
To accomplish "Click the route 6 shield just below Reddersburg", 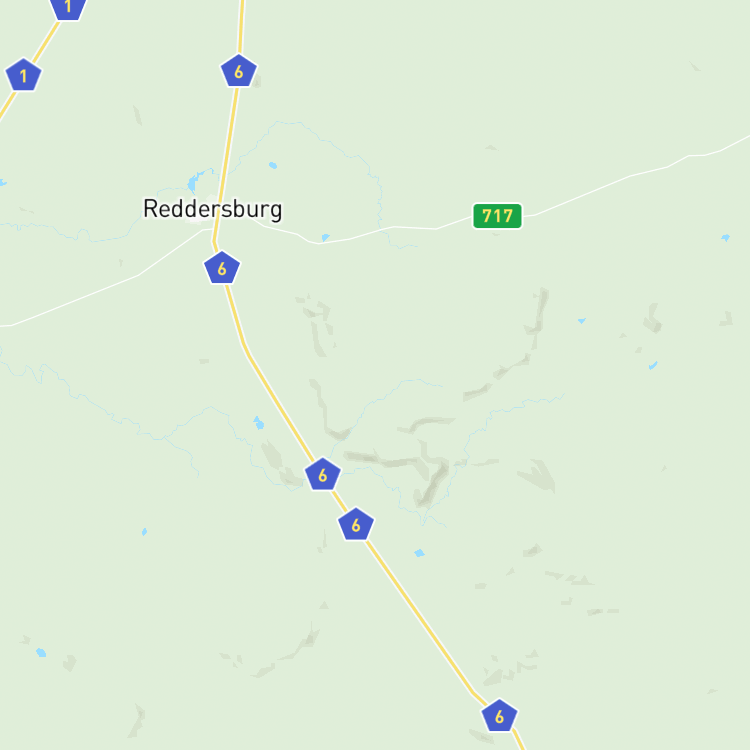I will pos(222,267).
